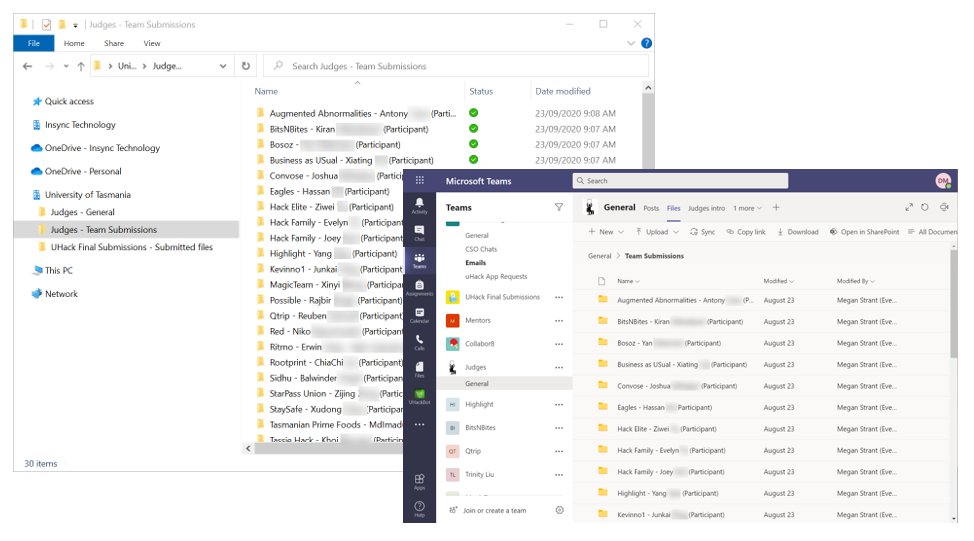
Task: Expand the '1 more' tabs dropdown
Action: click(747, 208)
